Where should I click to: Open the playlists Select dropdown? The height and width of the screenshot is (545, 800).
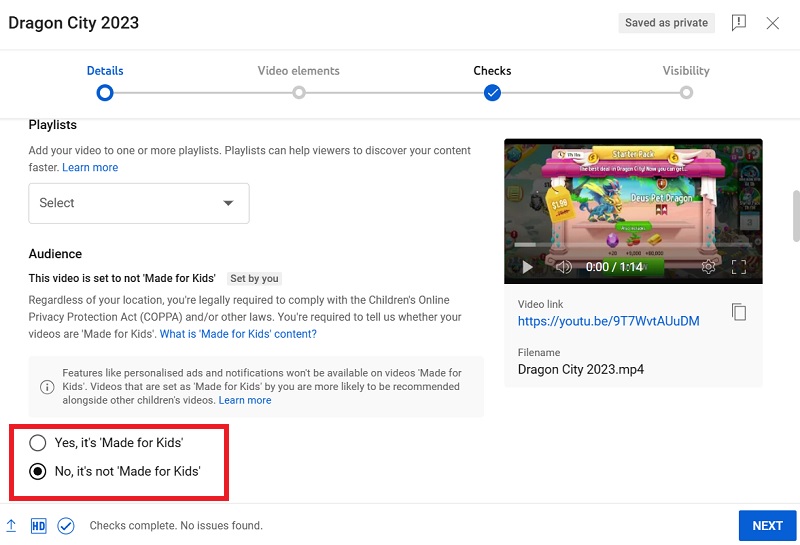coord(139,203)
